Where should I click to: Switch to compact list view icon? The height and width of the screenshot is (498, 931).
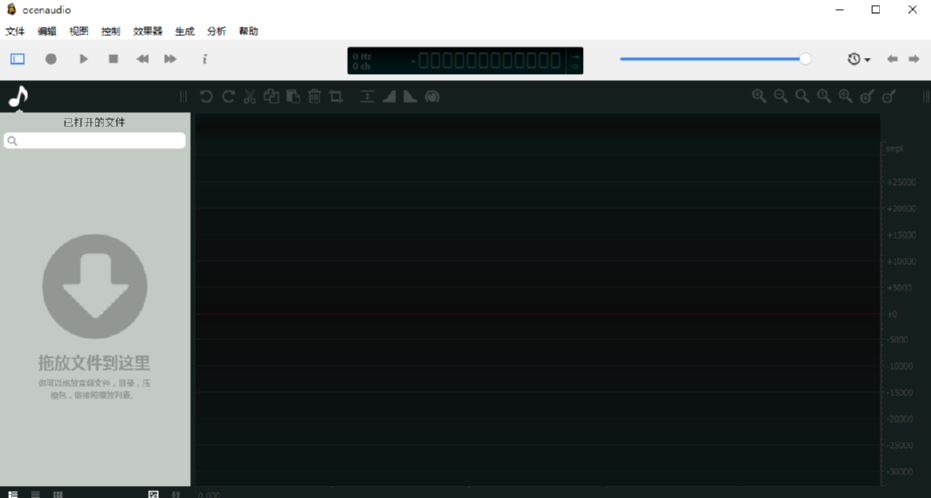pyautogui.click(x=36, y=494)
